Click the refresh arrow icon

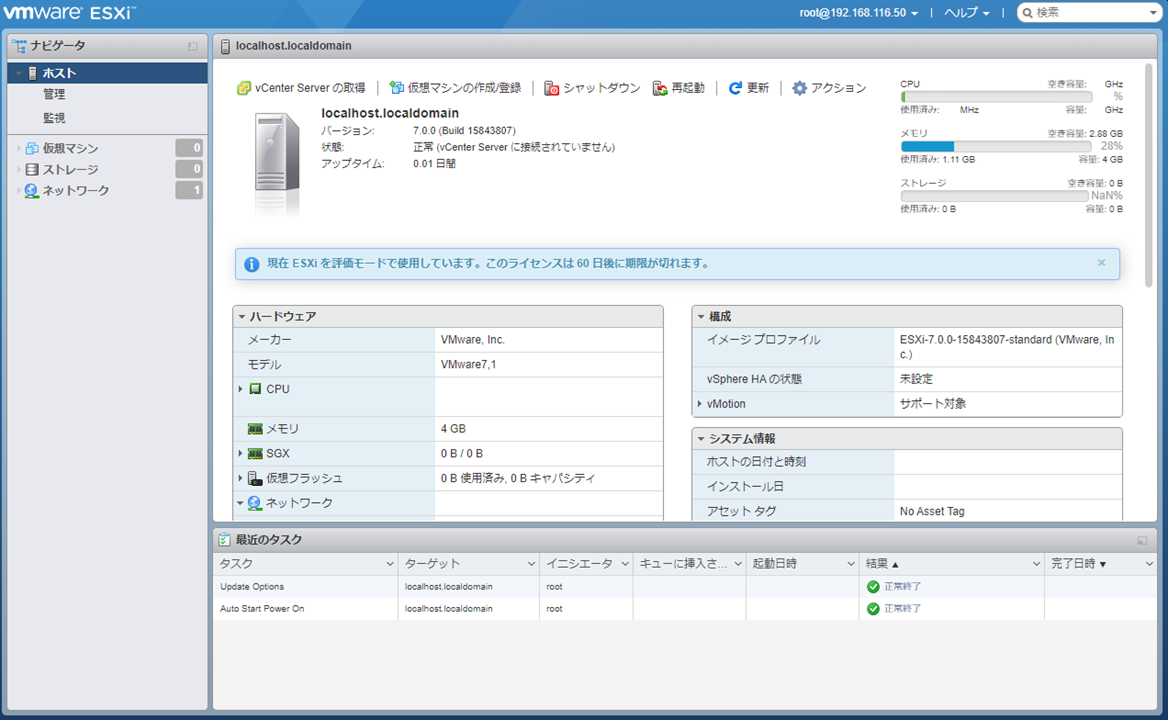point(735,88)
